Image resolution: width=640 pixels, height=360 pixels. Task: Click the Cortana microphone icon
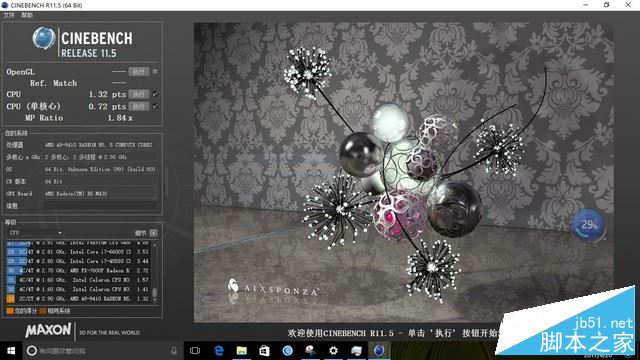[174, 351]
